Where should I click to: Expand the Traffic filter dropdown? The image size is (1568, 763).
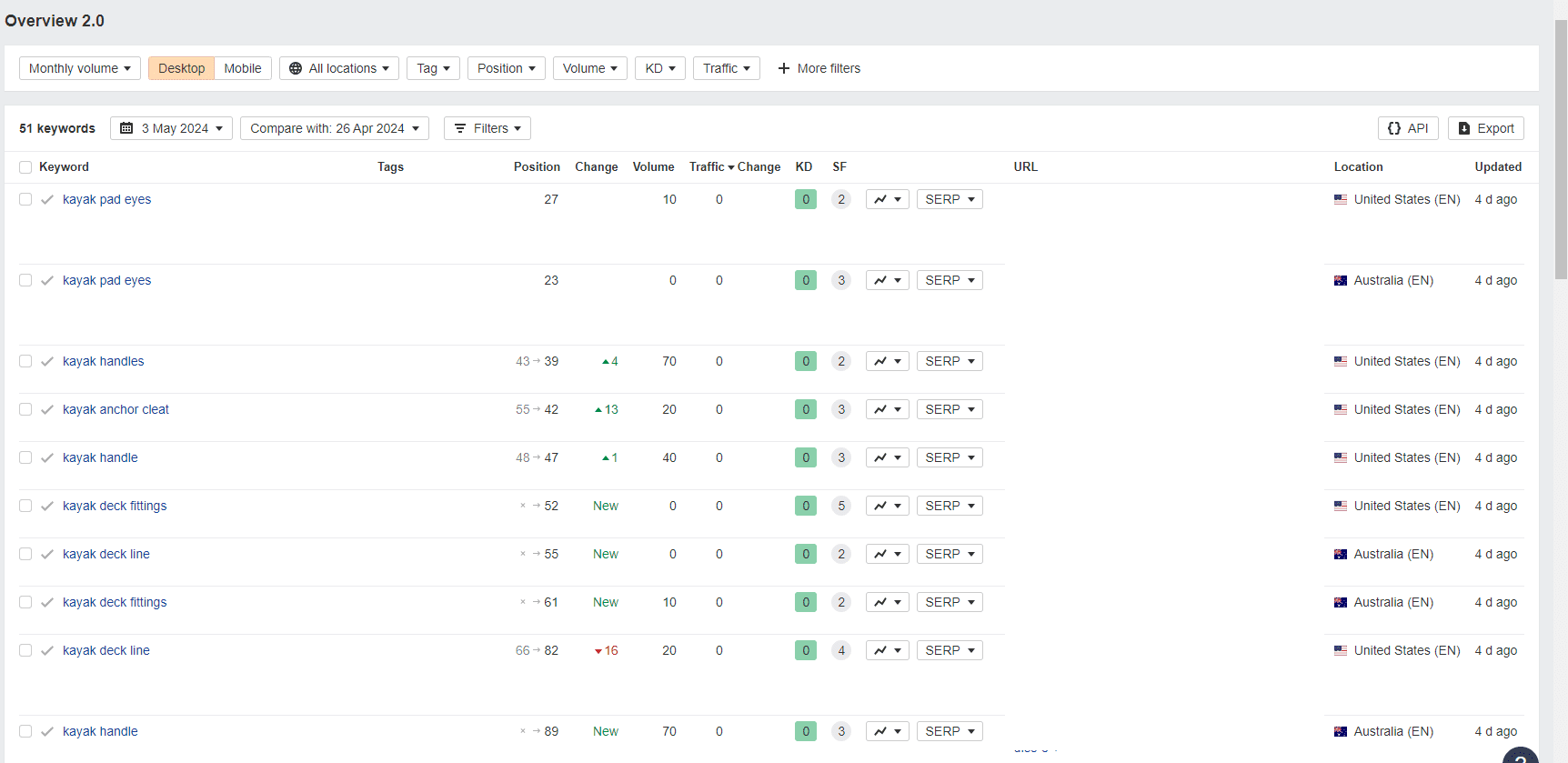click(727, 68)
